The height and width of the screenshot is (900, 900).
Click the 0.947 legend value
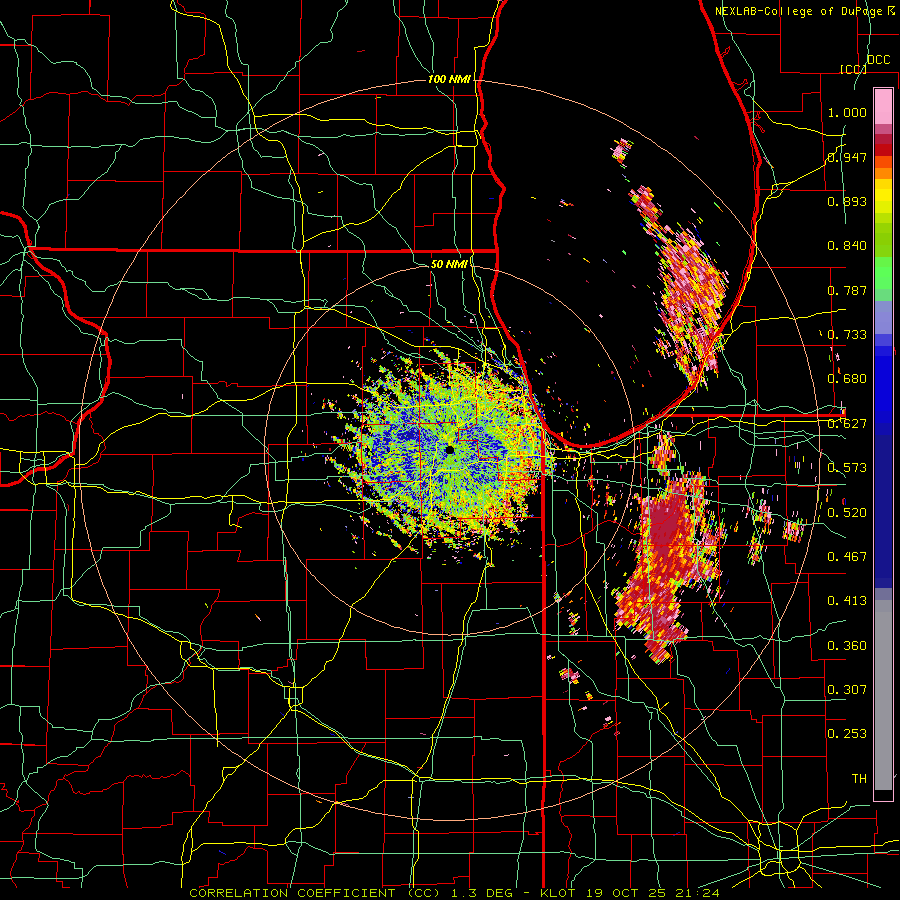847,157
